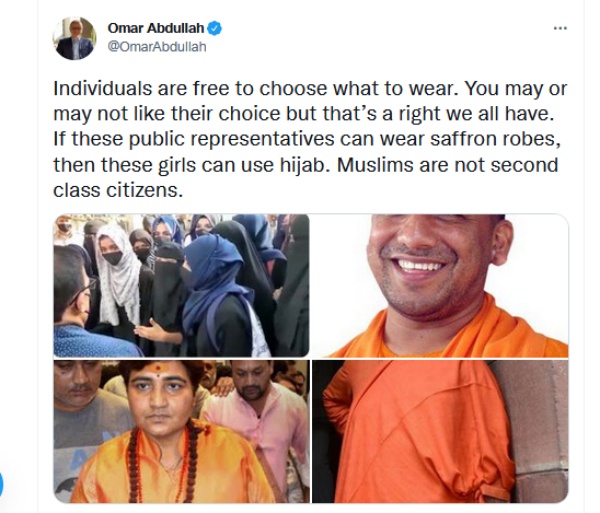Click the phrase "second class citizens"
This screenshot has height=513, width=600.
(x=306, y=178)
